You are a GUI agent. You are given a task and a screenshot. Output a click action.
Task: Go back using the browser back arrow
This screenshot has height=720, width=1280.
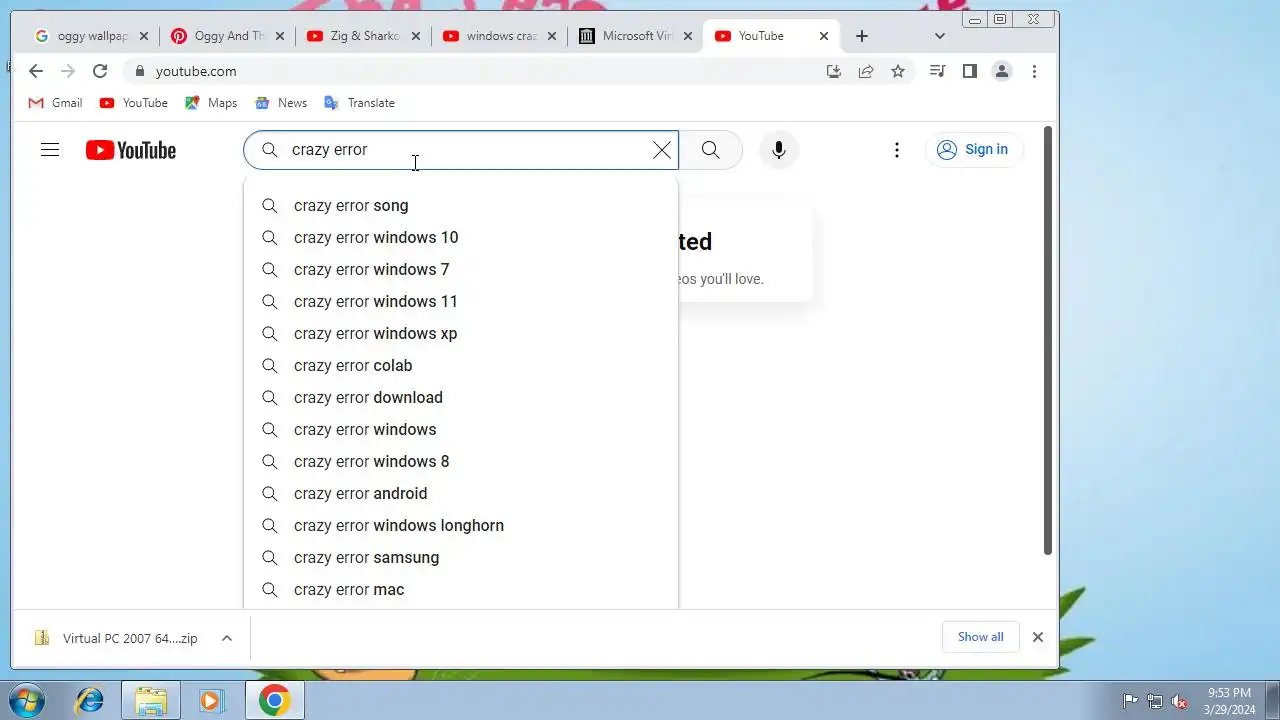click(x=36, y=71)
